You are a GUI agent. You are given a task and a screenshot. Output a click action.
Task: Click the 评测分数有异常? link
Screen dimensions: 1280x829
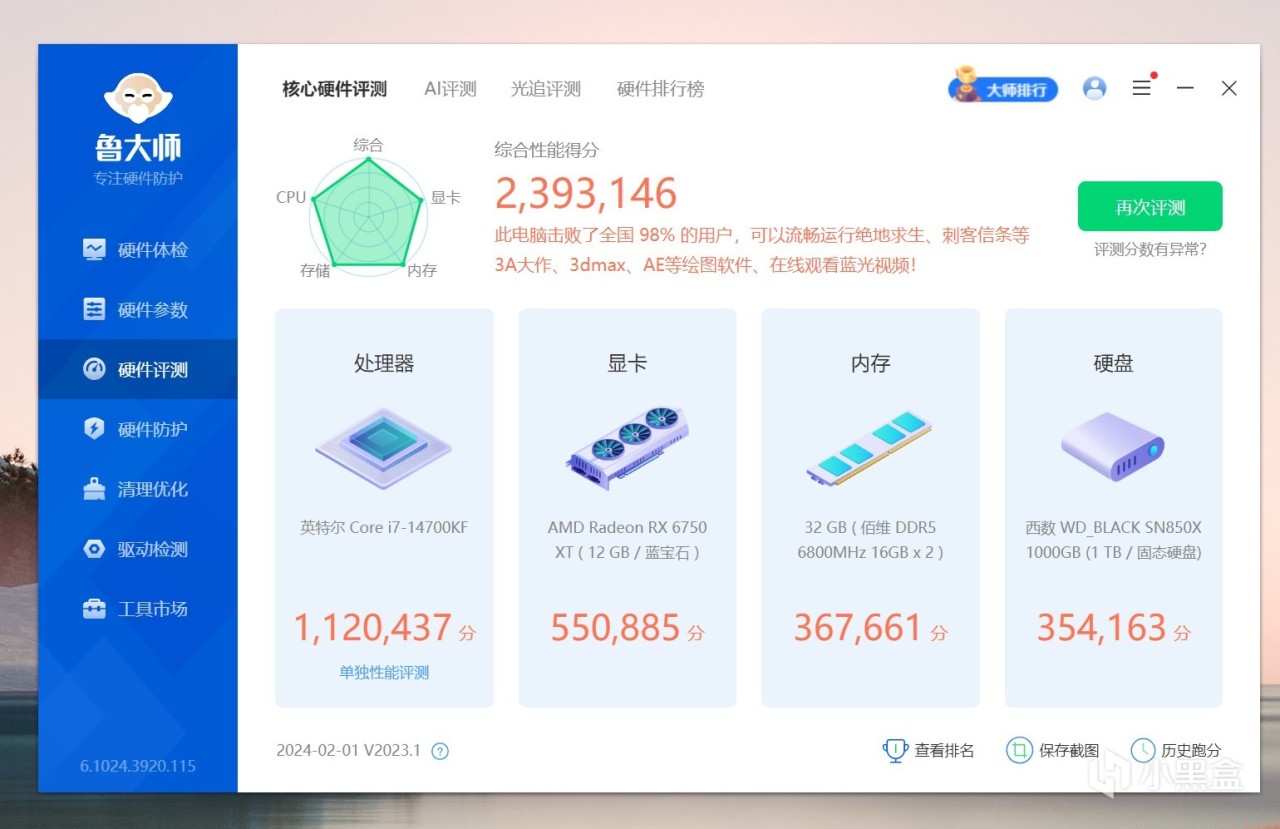1150,250
